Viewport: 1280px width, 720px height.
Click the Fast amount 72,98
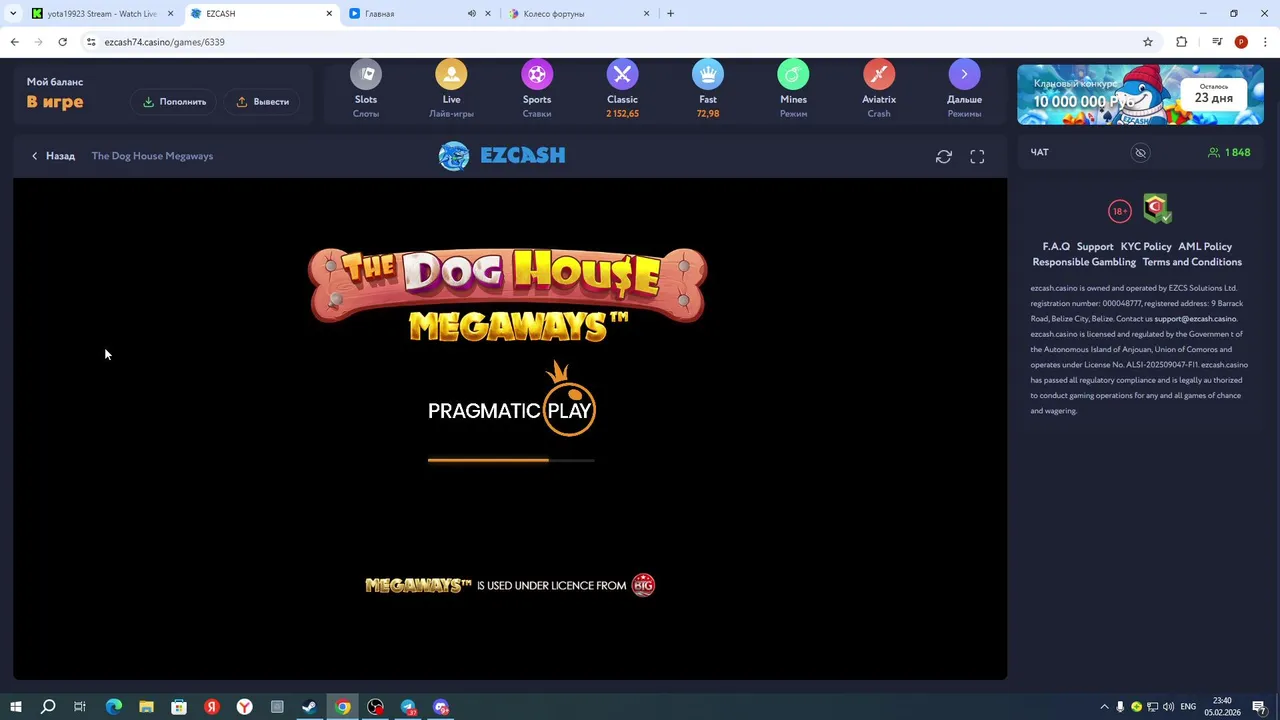708,114
